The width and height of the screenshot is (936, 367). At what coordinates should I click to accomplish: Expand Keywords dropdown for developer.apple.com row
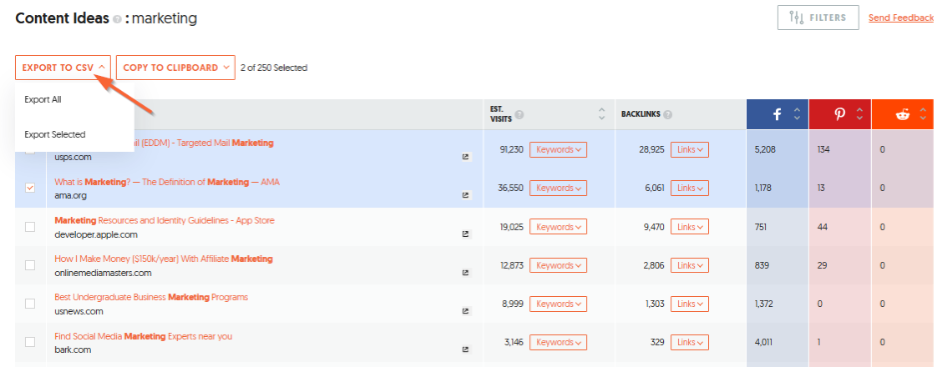pyautogui.click(x=558, y=227)
